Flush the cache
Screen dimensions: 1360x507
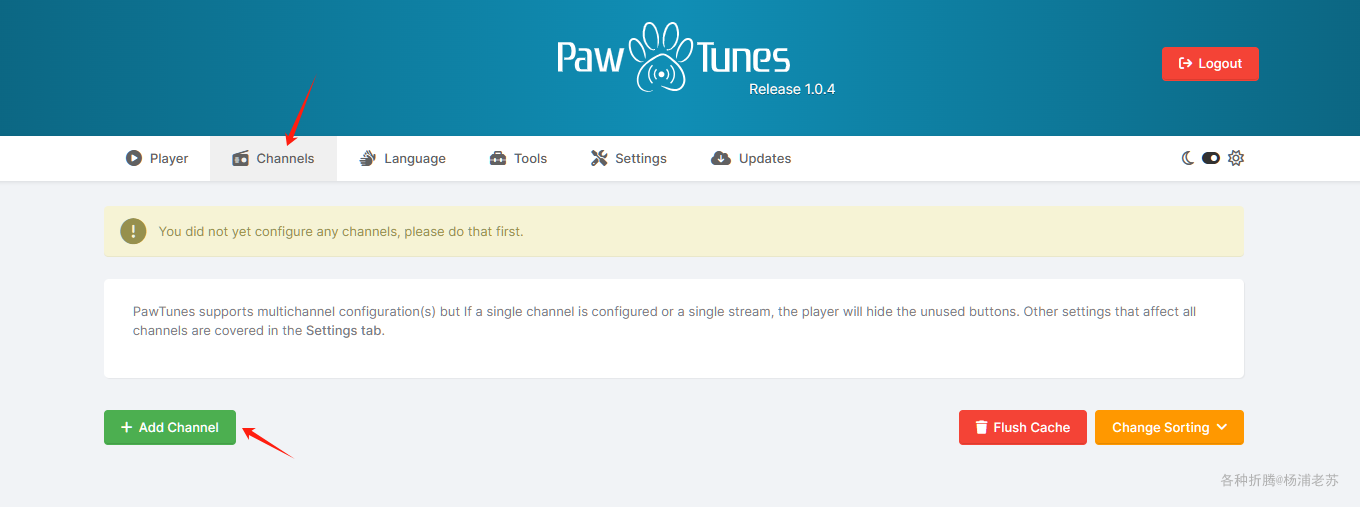click(x=1022, y=427)
